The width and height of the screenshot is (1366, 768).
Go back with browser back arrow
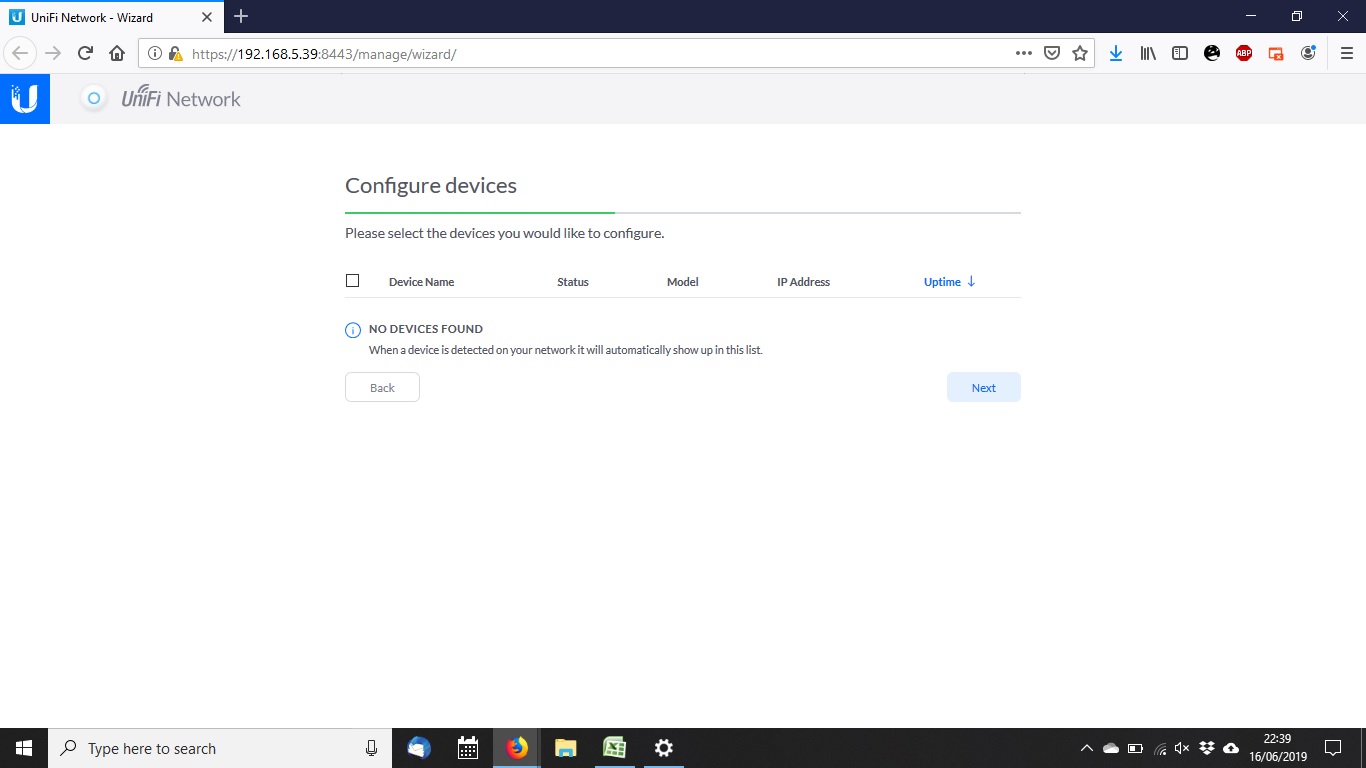click(20, 53)
